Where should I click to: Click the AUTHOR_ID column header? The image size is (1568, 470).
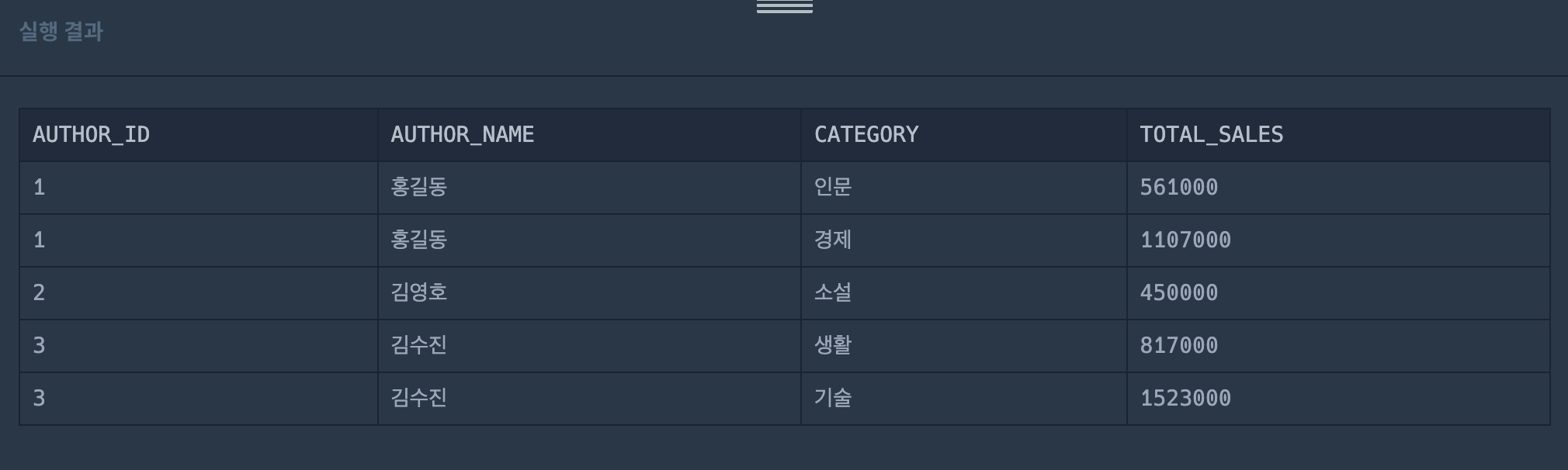[92, 135]
